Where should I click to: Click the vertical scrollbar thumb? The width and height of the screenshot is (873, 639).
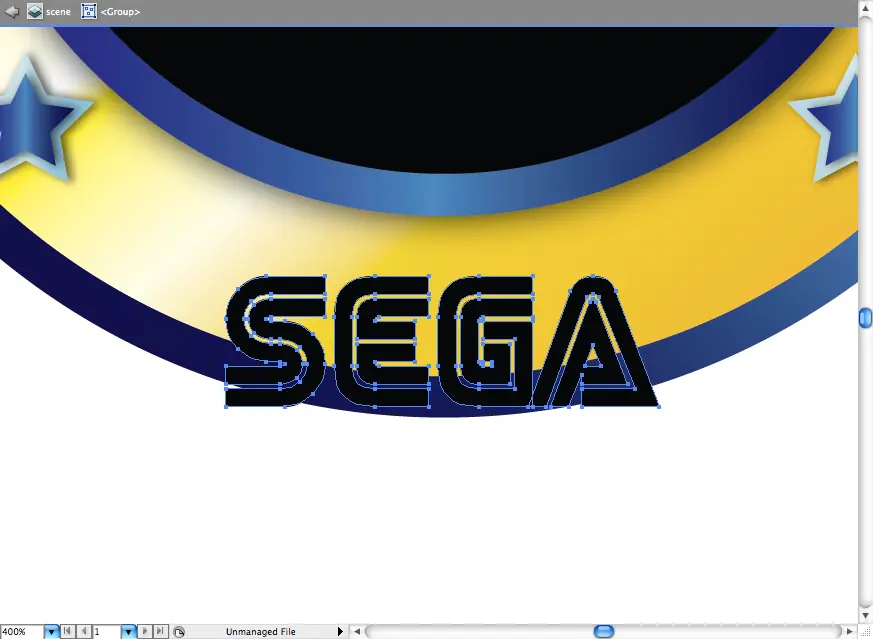click(x=865, y=318)
